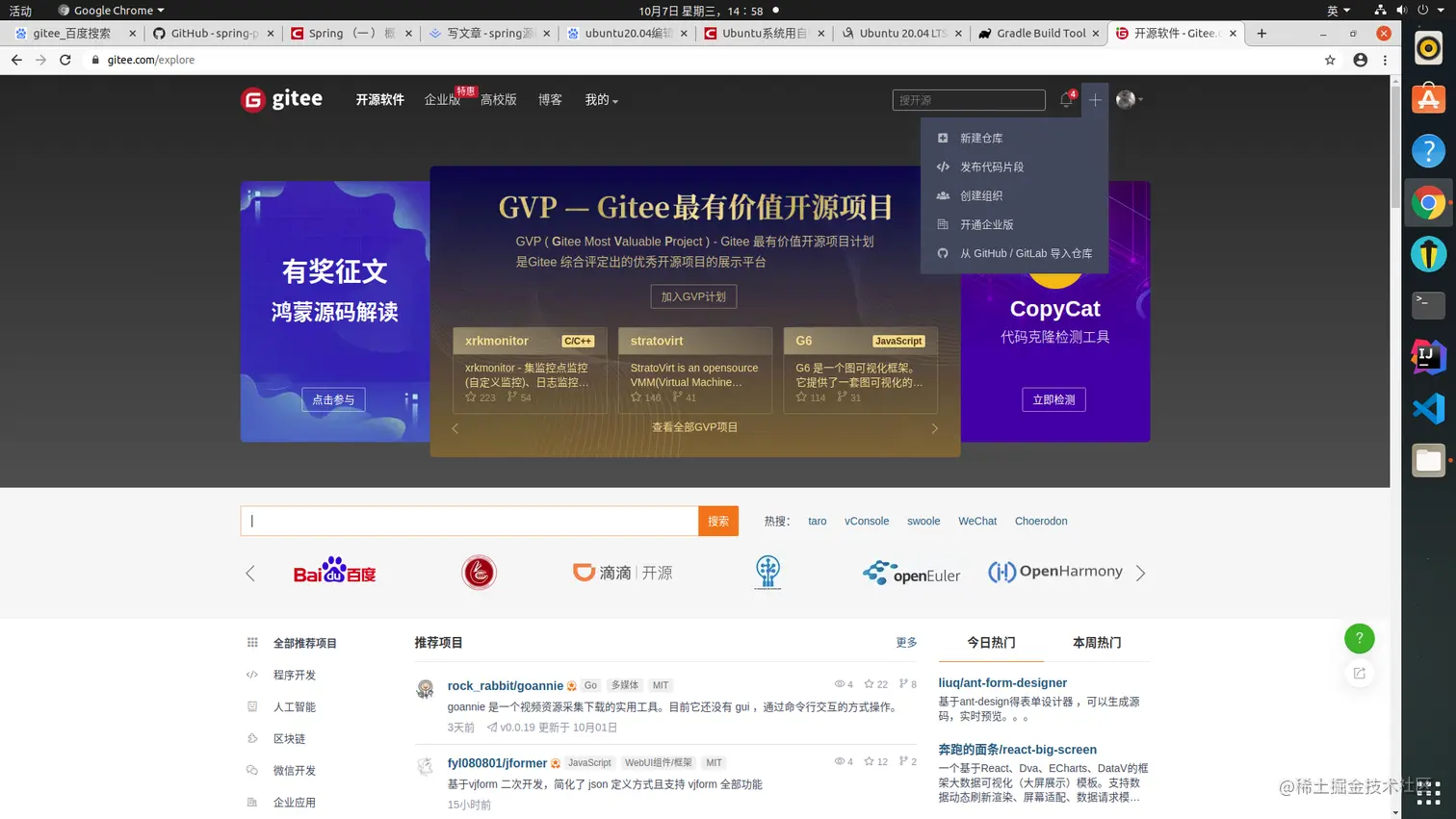Open 开源软件 navigation item
The width and height of the screenshot is (1456, 819).
point(379,100)
